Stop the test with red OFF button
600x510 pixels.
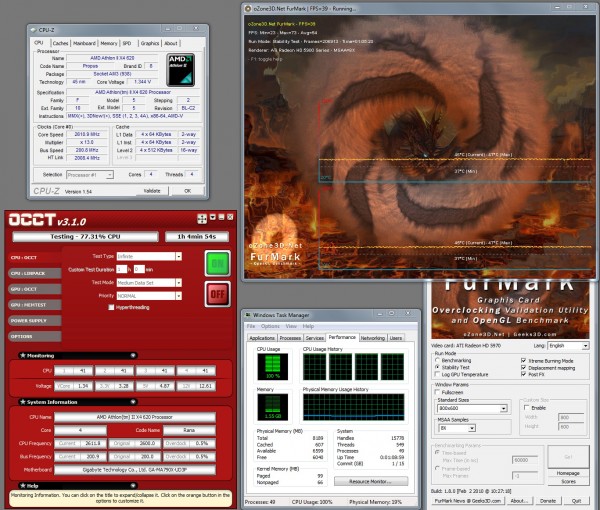click(217, 294)
